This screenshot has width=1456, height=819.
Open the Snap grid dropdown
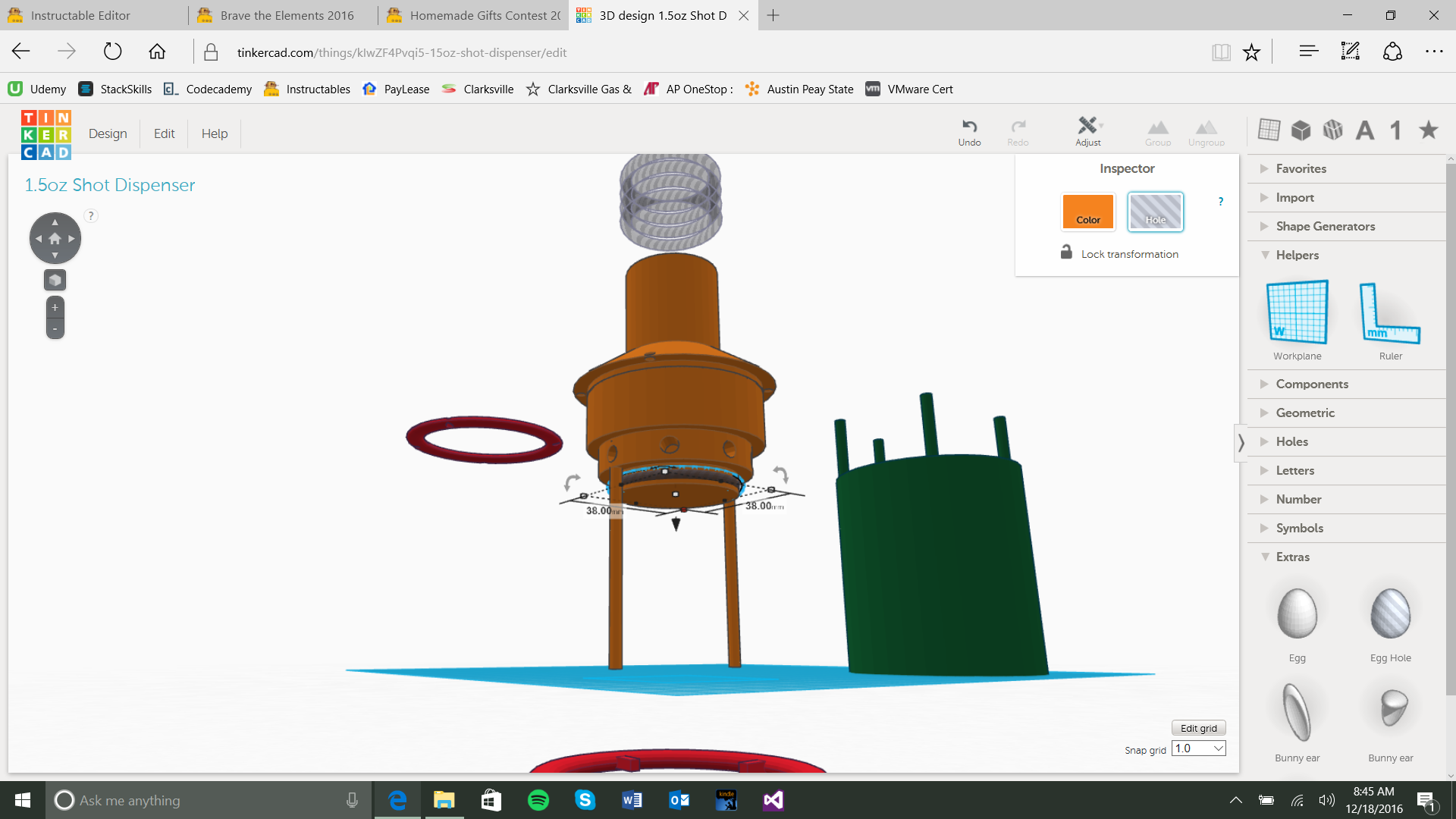pos(1199,748)
